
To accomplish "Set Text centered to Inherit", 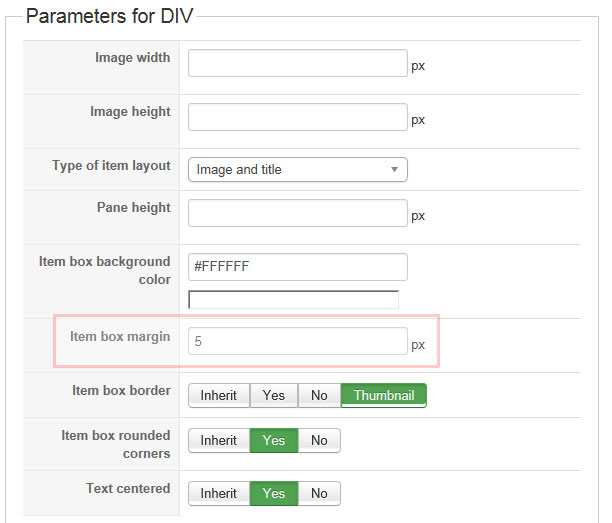I will [219, 493].
